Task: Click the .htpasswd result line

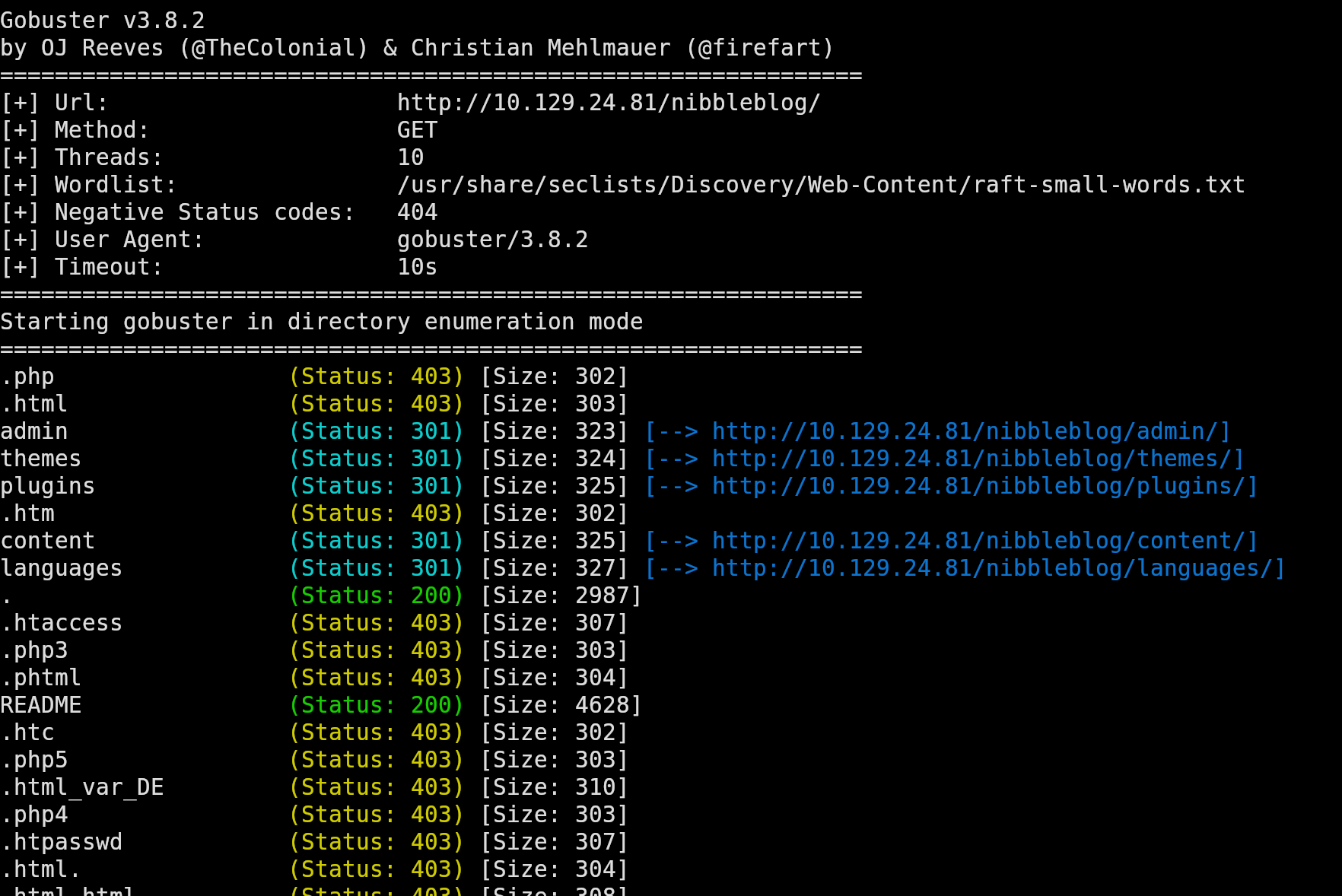Action: [61, 841]
